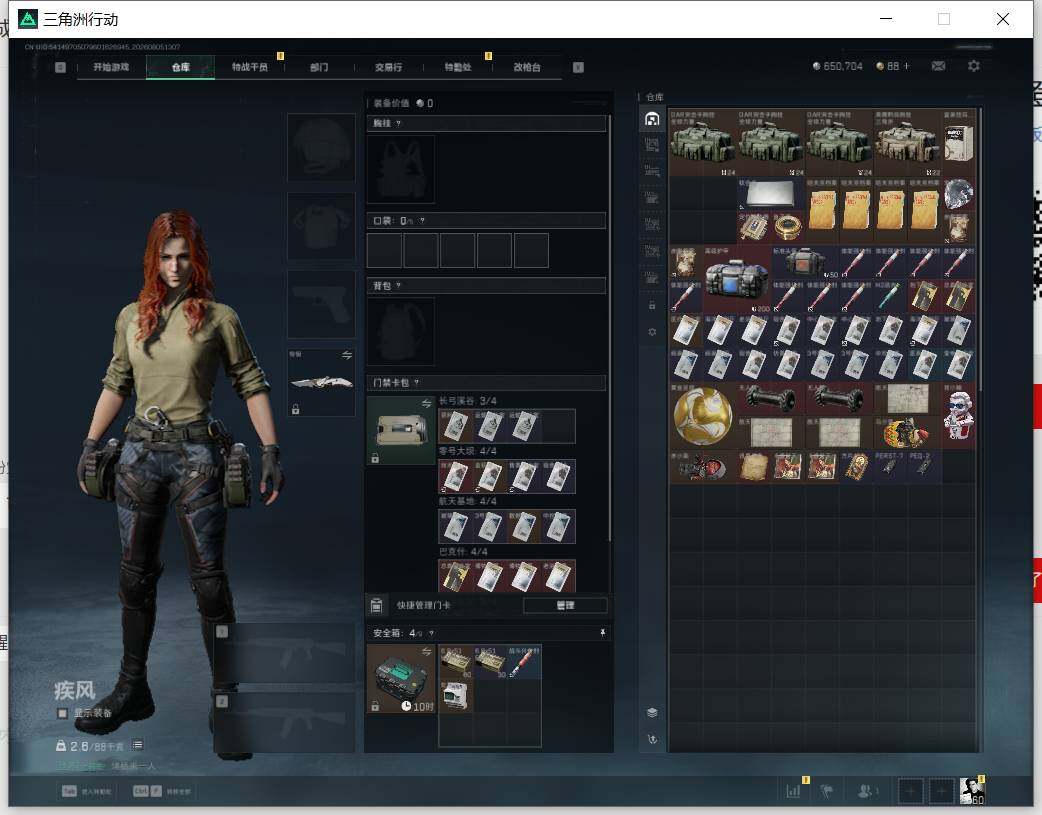Click the quick keycard management icon
The height and width of the screenshot is (815, 1042).
(x=376, y=605)
